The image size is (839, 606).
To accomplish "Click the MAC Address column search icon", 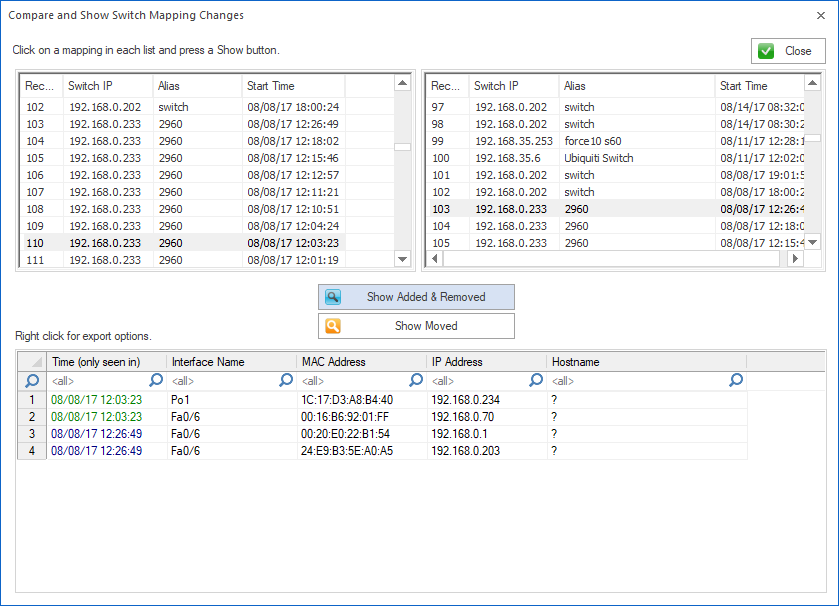I will [x=415, y=380].
